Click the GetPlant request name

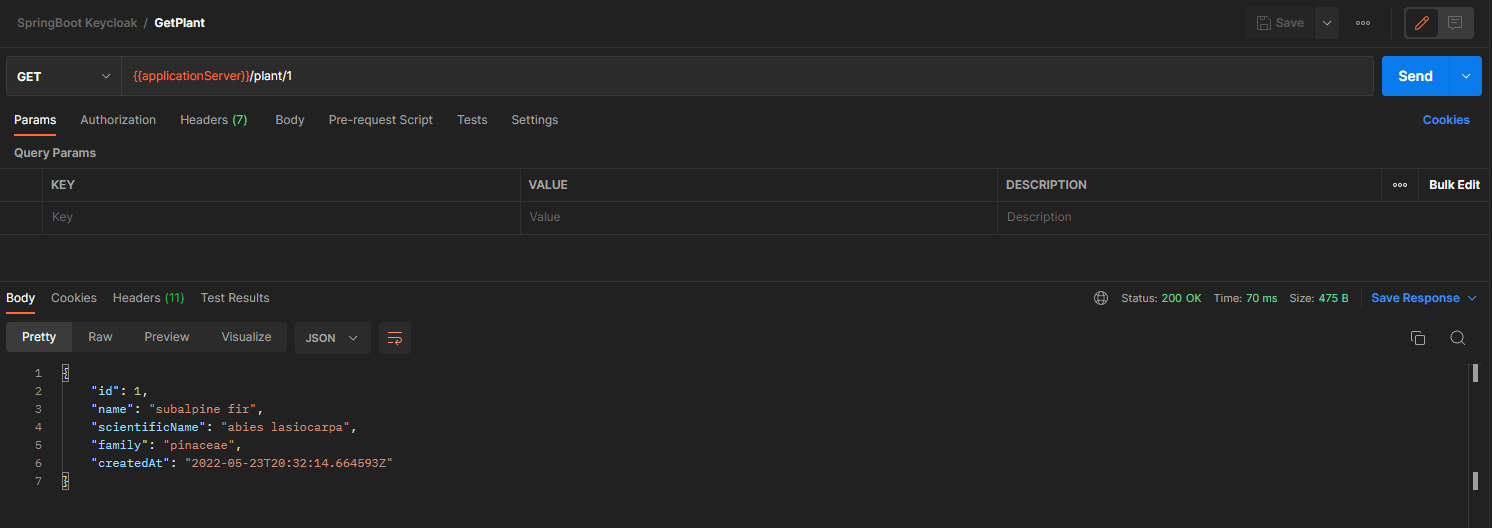click(180, 22)
